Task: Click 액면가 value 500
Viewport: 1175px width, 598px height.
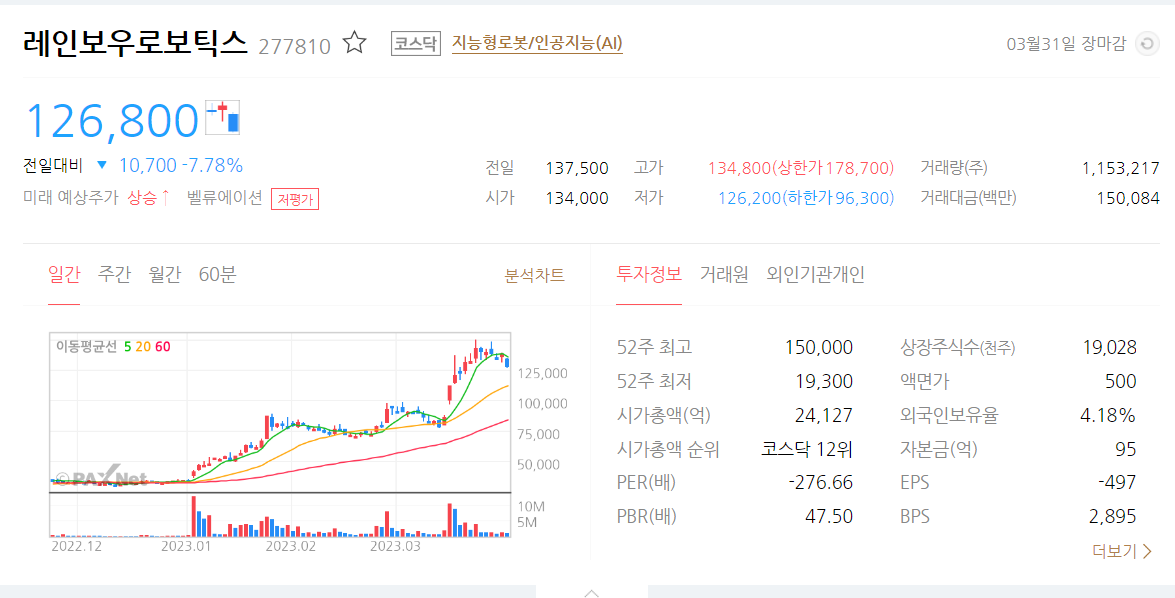Action: [x=1120, y=381]
